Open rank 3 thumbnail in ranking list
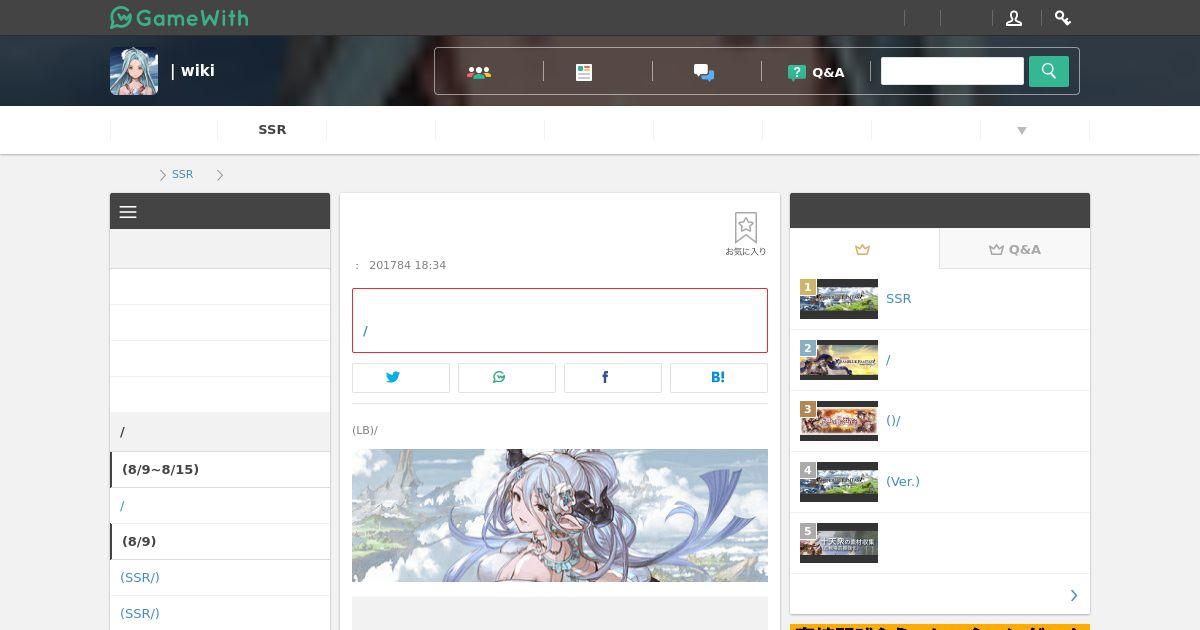 839,421
